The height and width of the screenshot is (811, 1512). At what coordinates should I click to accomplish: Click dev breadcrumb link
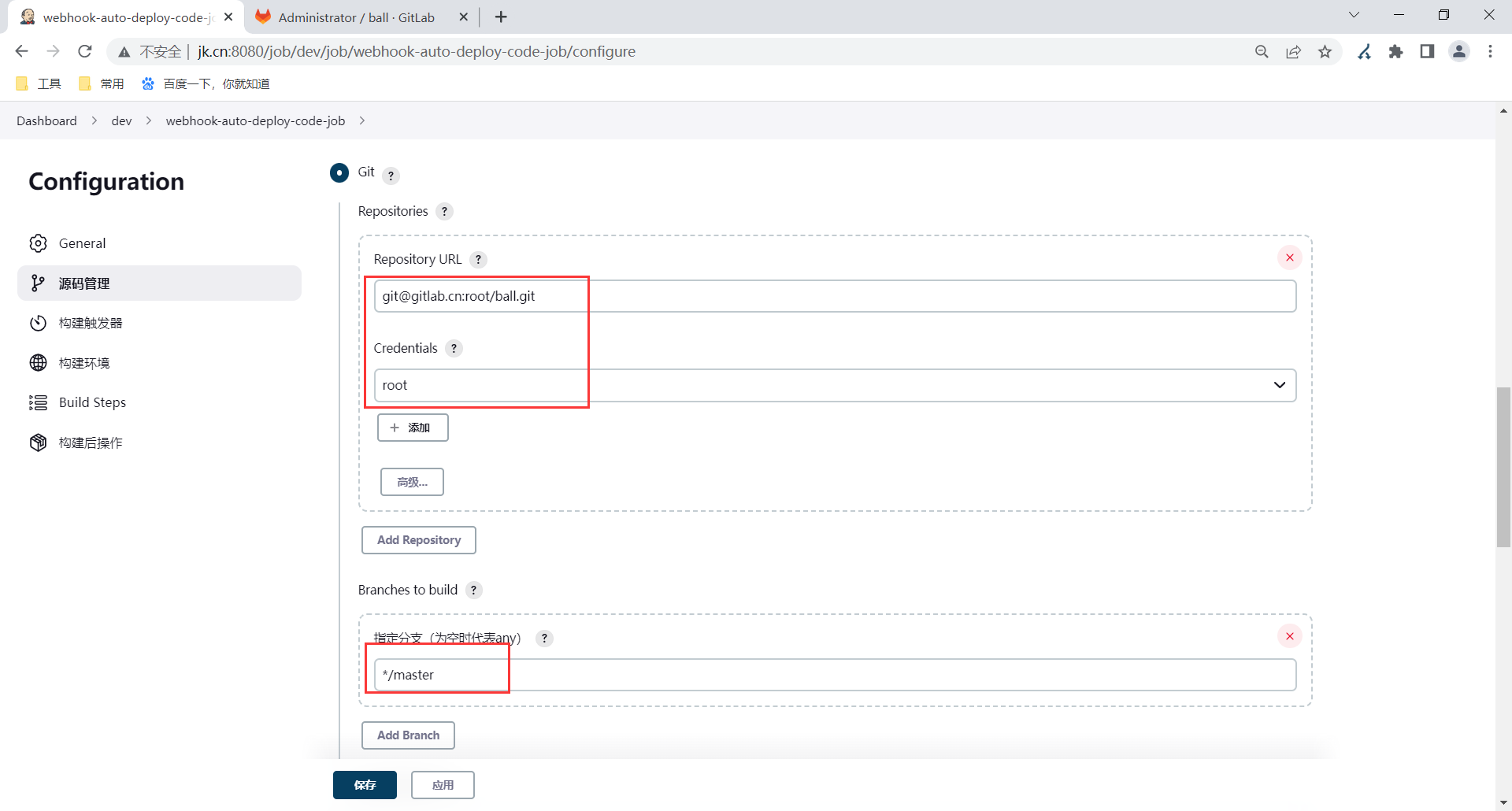[121, 120]
